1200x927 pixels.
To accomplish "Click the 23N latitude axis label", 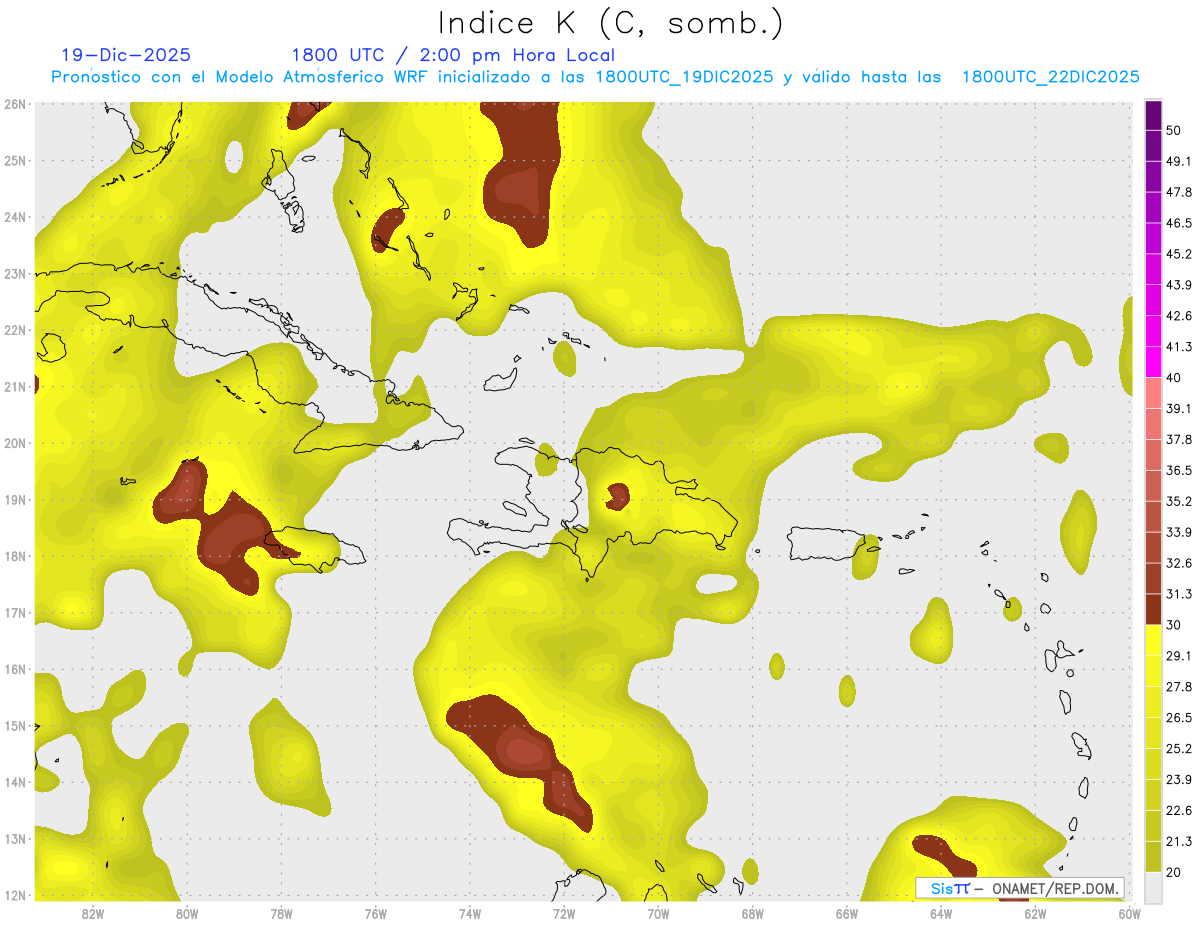I will point(14,273).
